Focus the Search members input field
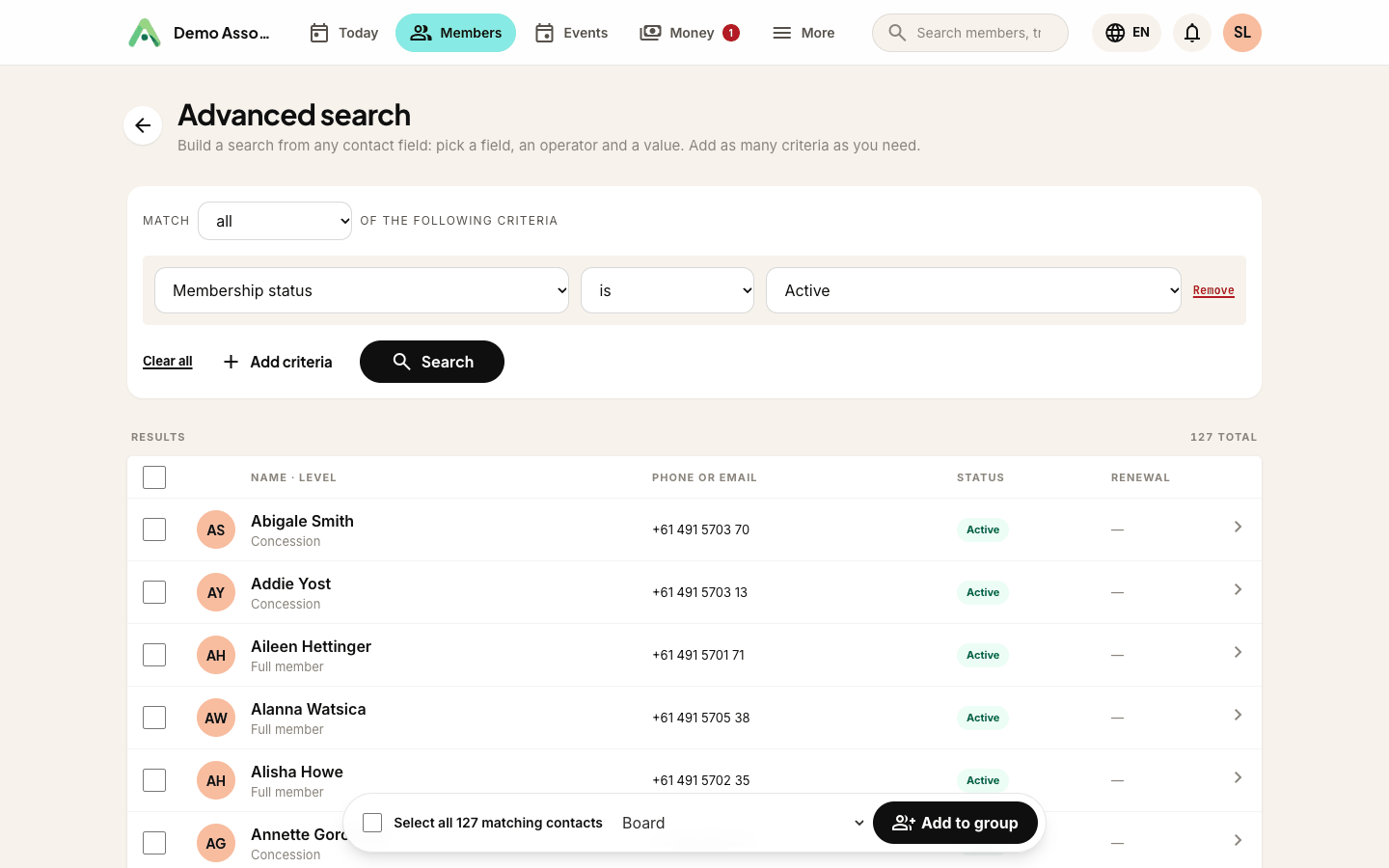The height and width of the screenshot is (868, 1389). (x=970, y=33)
